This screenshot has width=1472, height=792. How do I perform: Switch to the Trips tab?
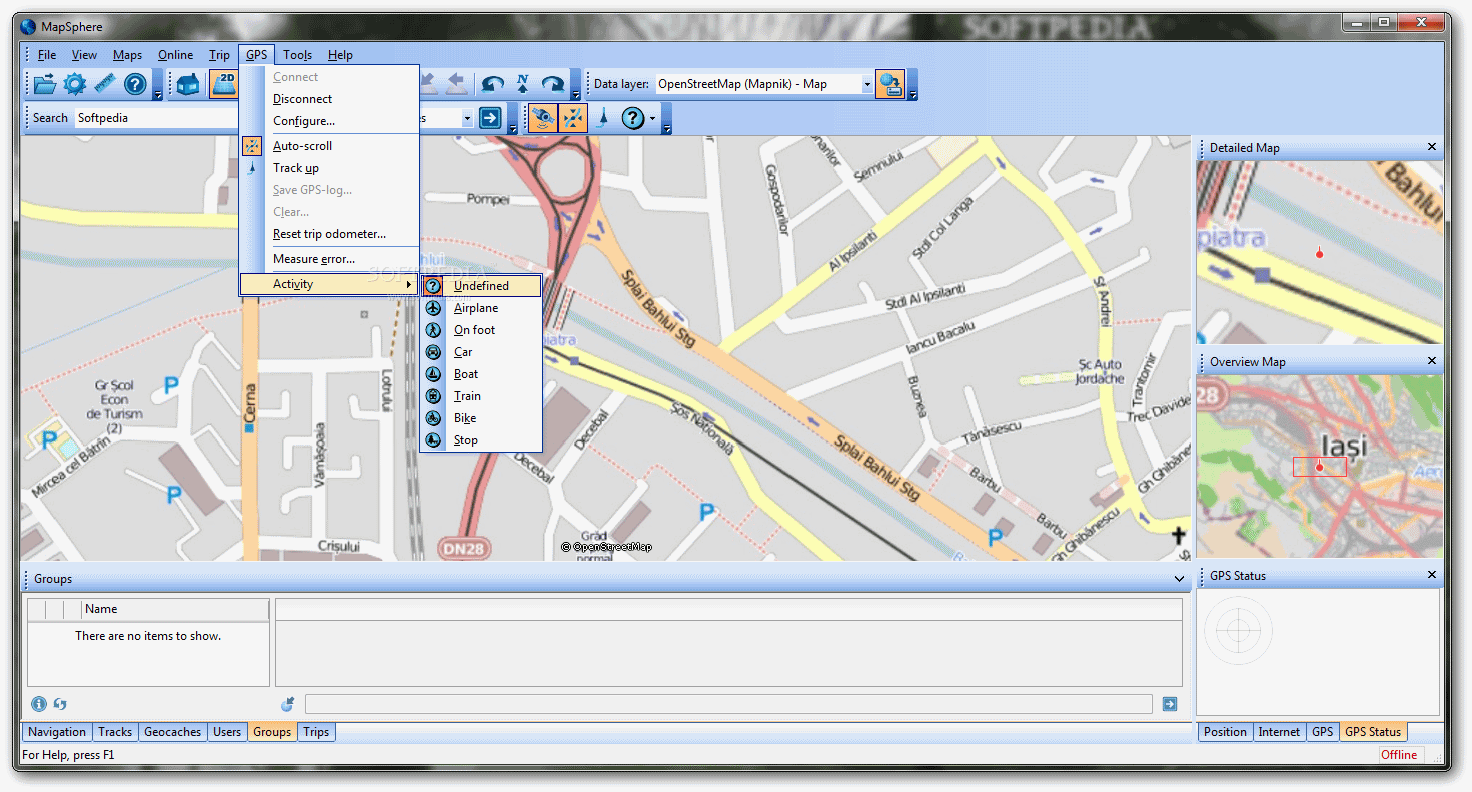point(316,732)
